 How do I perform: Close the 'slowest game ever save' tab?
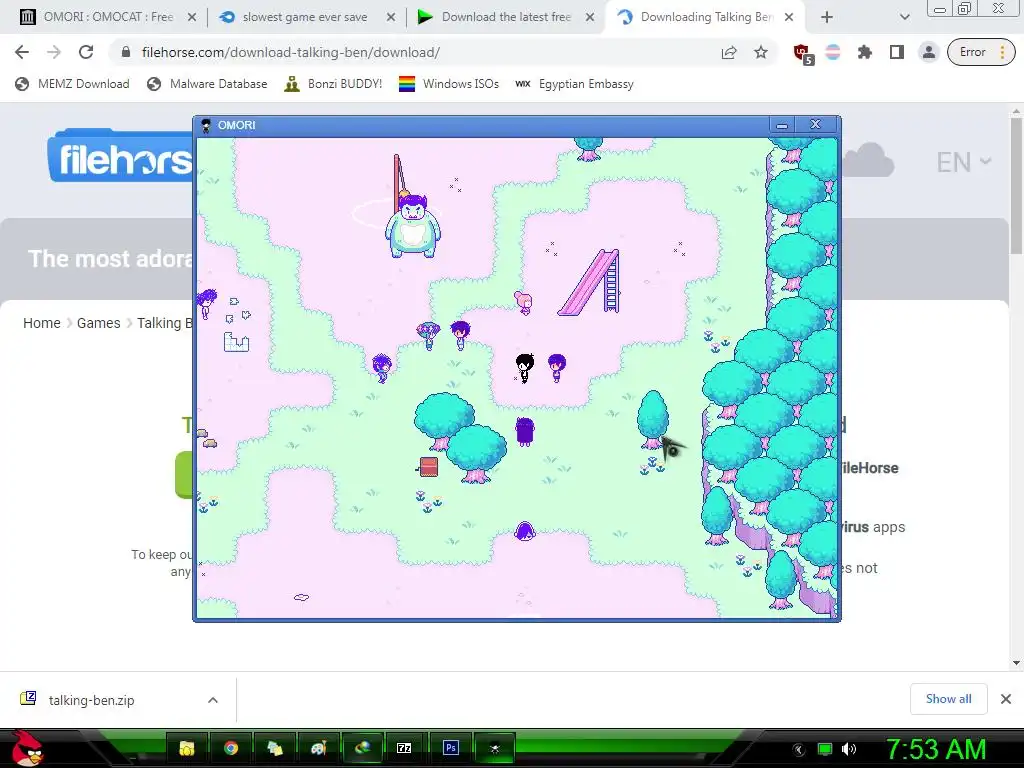[x=391, y=17]
